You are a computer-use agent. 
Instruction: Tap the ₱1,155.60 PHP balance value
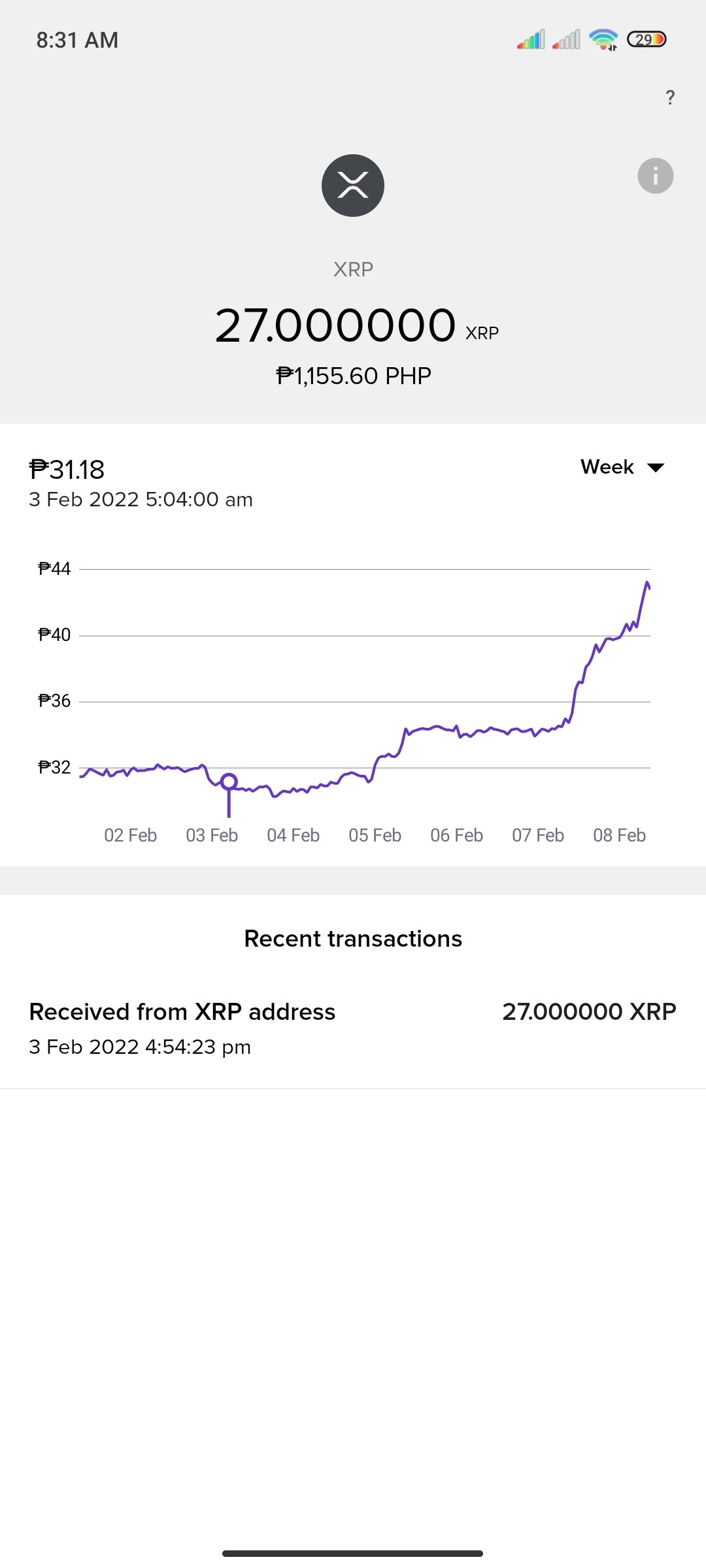point(354,376)
